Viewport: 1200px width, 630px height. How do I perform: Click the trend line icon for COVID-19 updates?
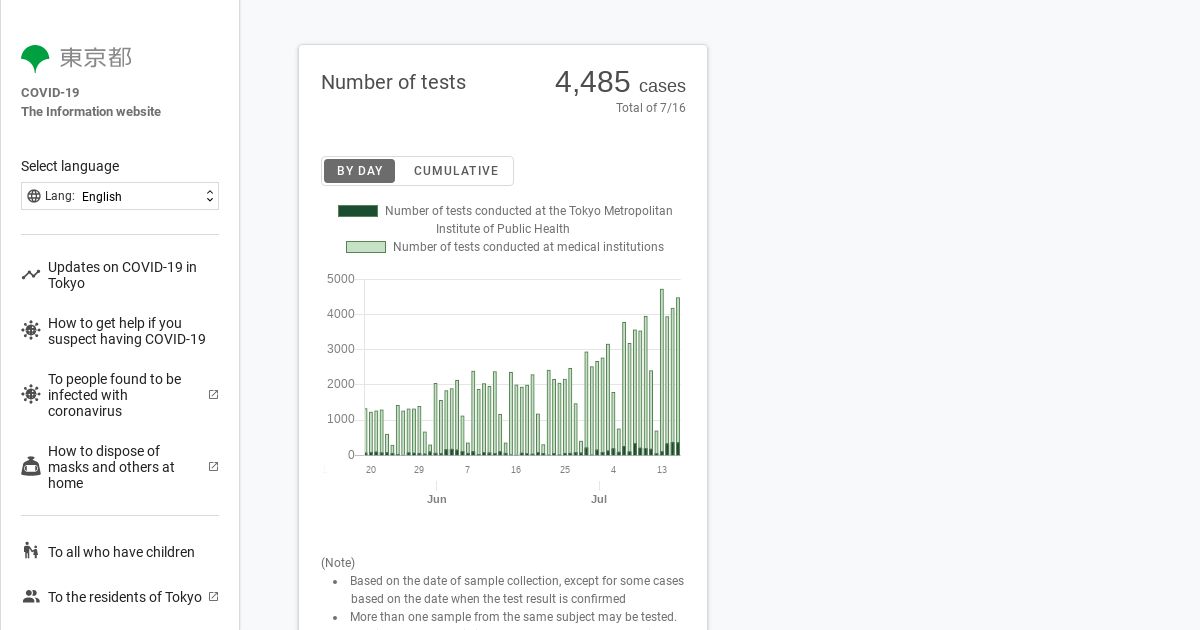coord(31,275)
